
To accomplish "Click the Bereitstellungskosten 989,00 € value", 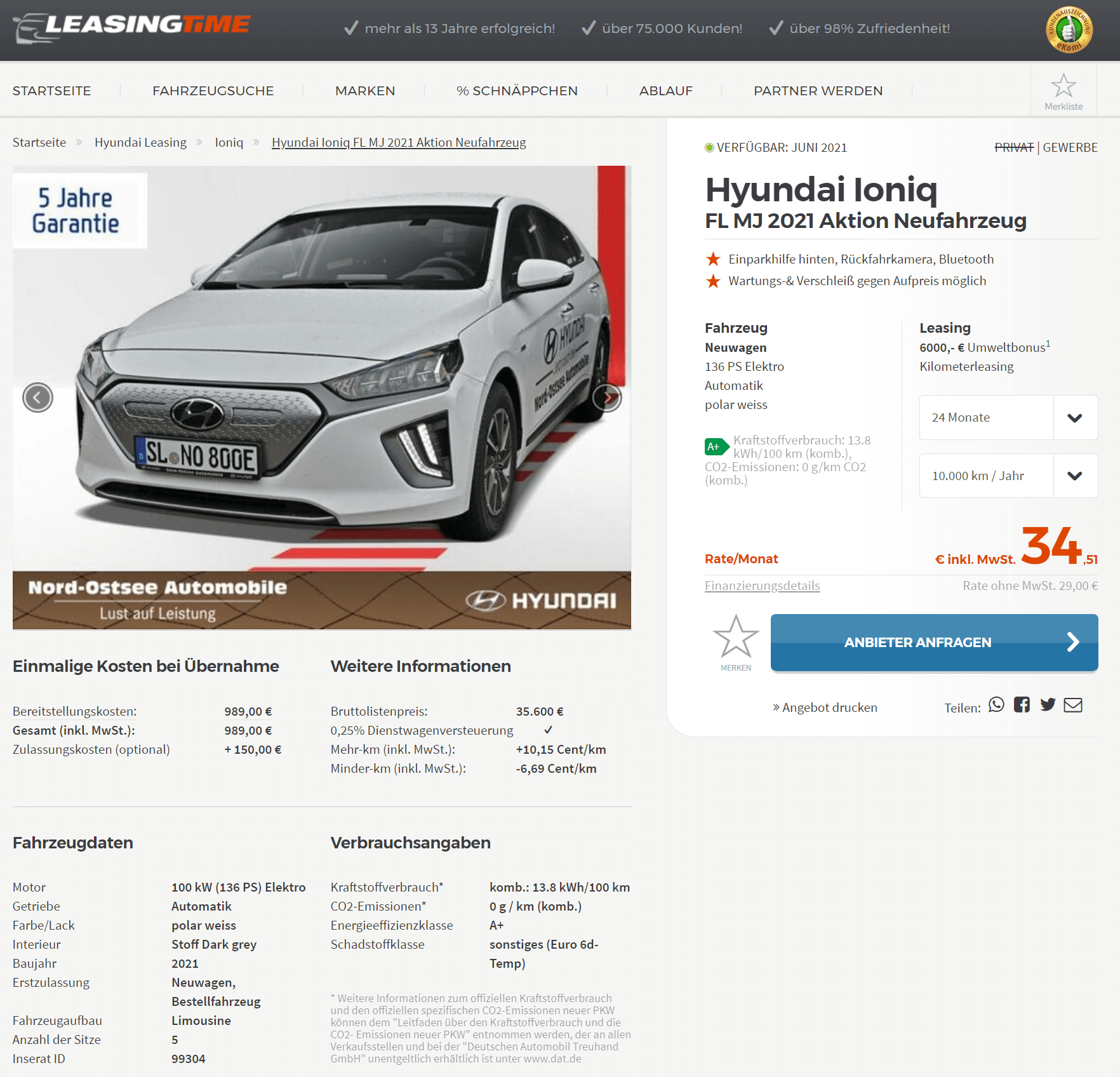I will (x=248, y=711).
